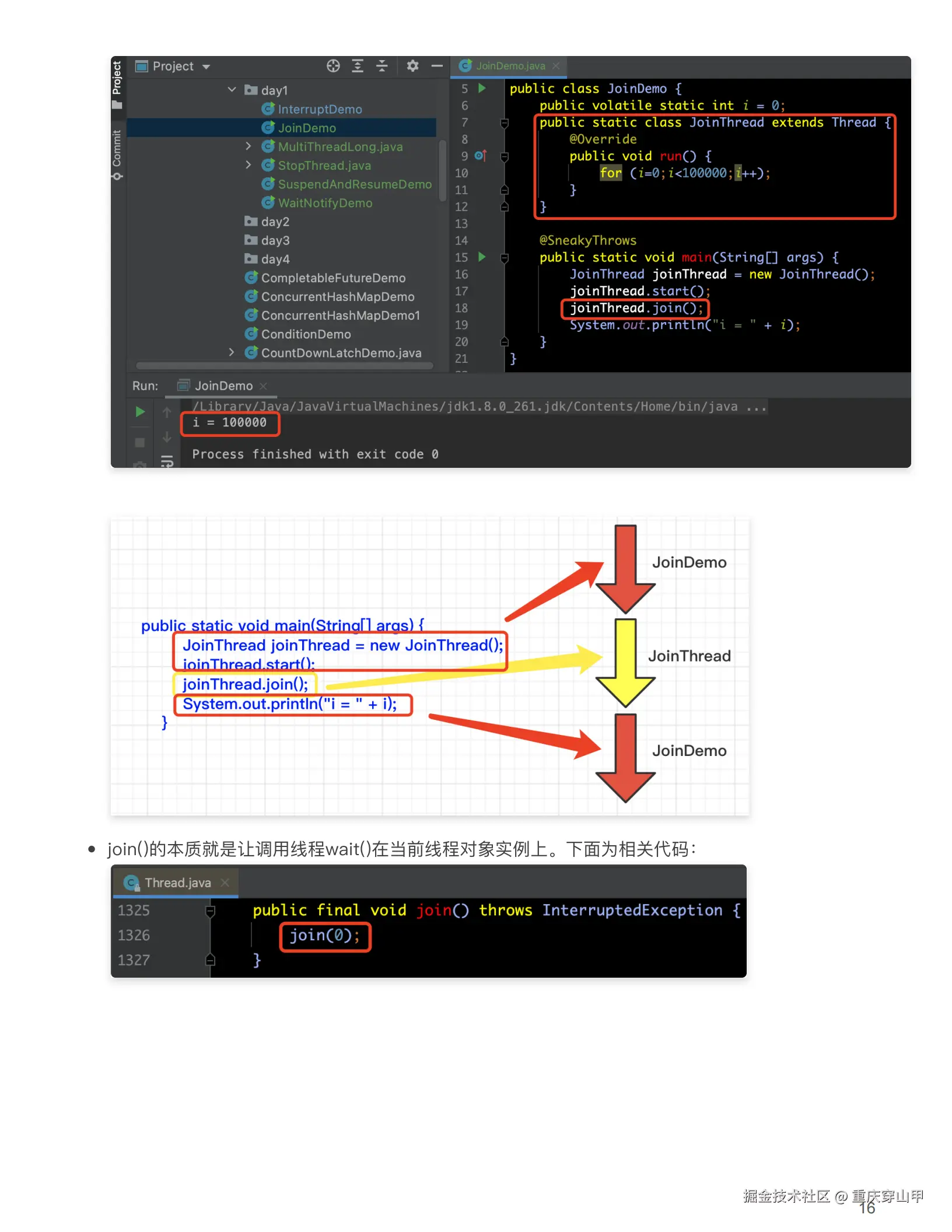The width and height of the screenshot is (952, 1232).
Task: Open the Commit side tool window tab
Action: 117,155
